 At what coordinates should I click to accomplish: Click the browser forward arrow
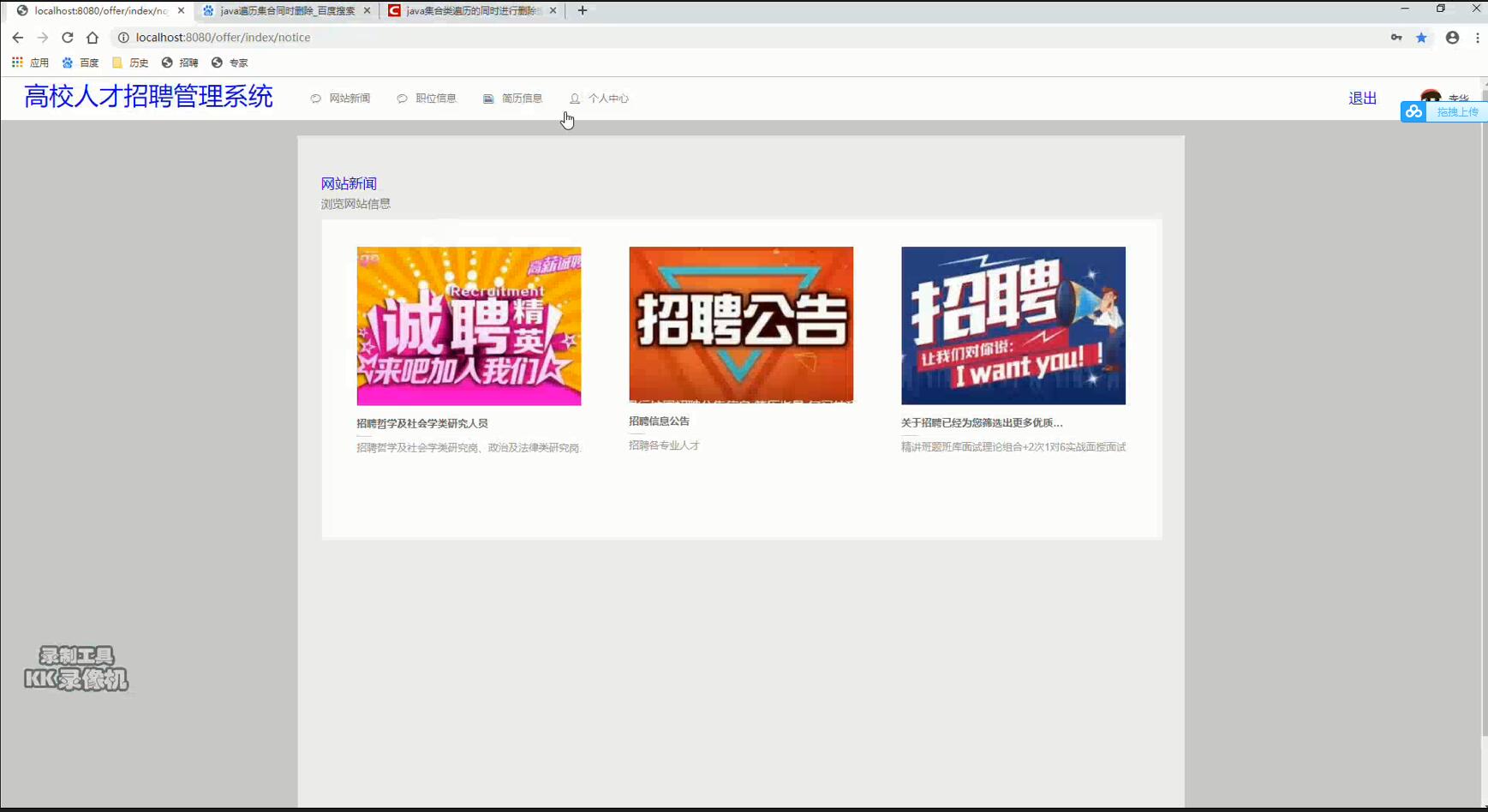point(42,38)
